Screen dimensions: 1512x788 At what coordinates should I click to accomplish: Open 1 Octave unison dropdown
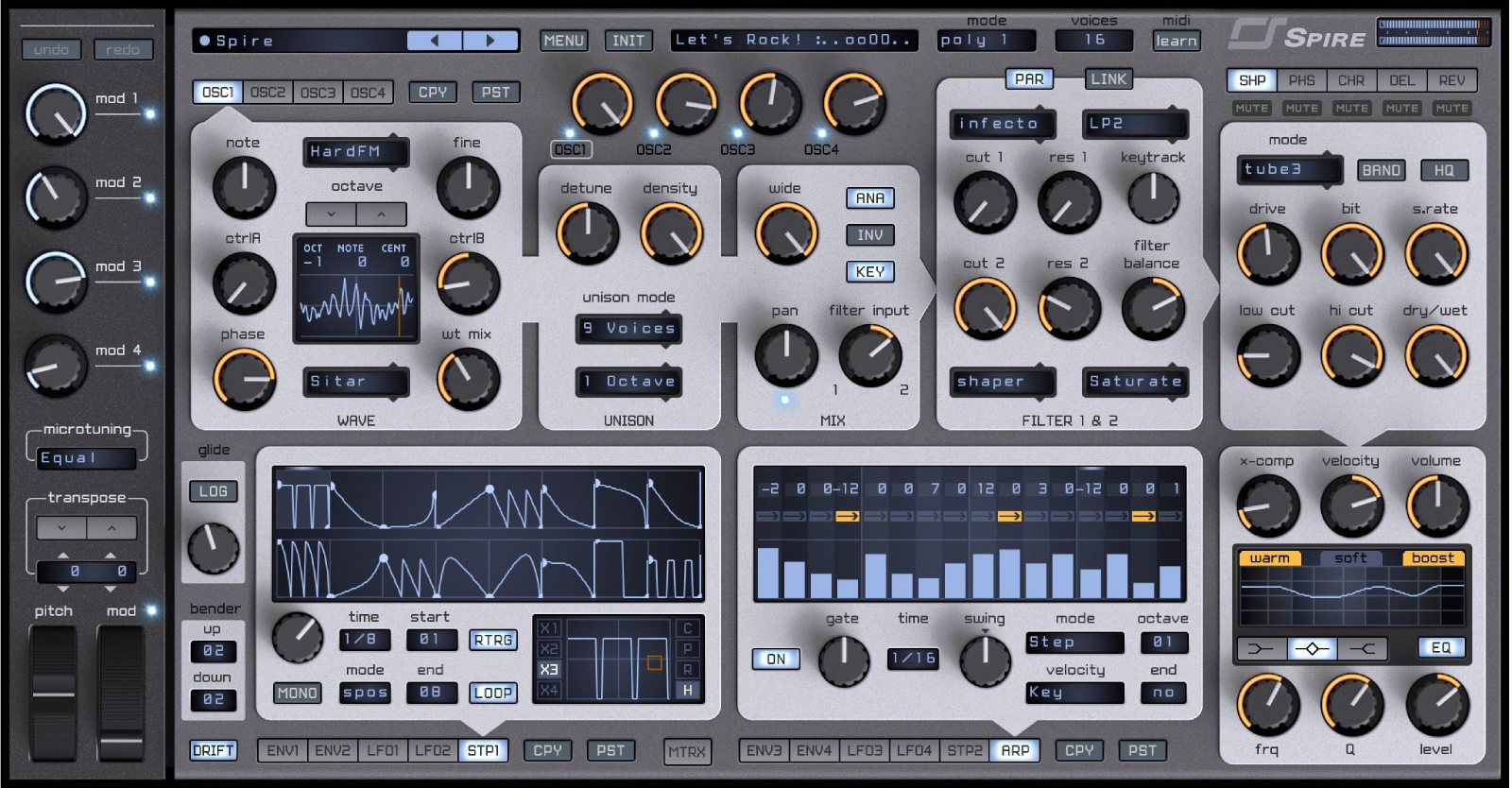pyautogui.click(x=628, y=382)
